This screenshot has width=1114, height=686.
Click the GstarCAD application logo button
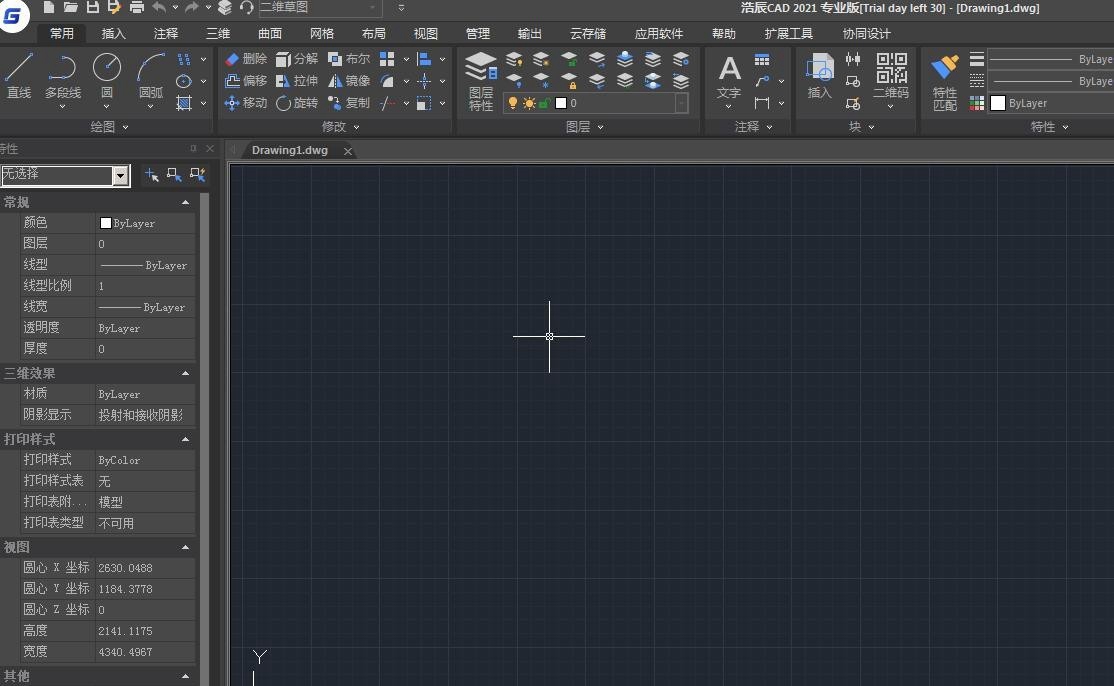[x=13, y=16]
